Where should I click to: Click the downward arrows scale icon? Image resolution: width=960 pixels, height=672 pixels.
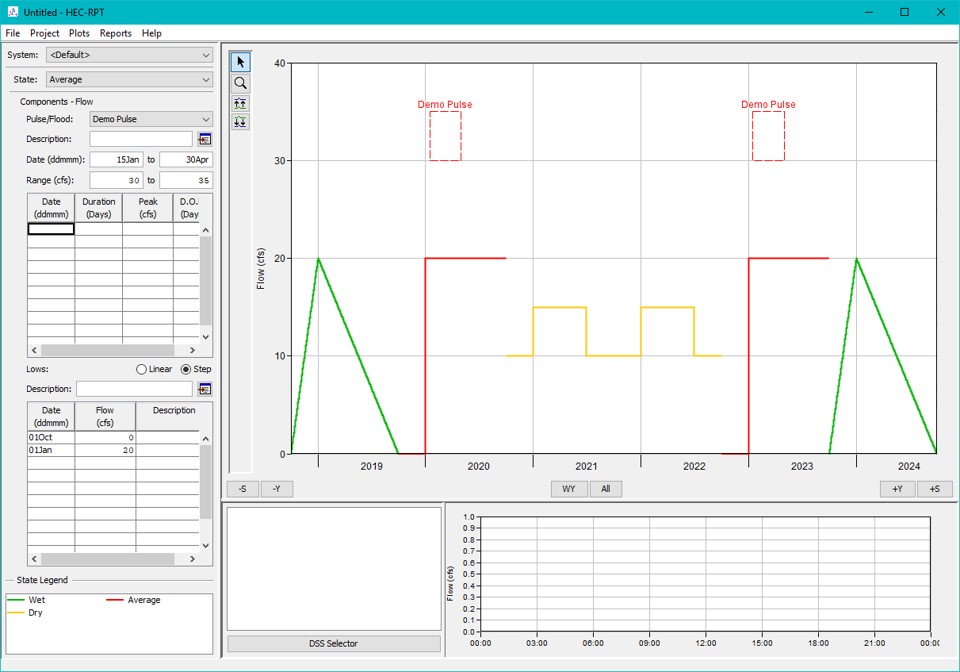coord(240,122)
